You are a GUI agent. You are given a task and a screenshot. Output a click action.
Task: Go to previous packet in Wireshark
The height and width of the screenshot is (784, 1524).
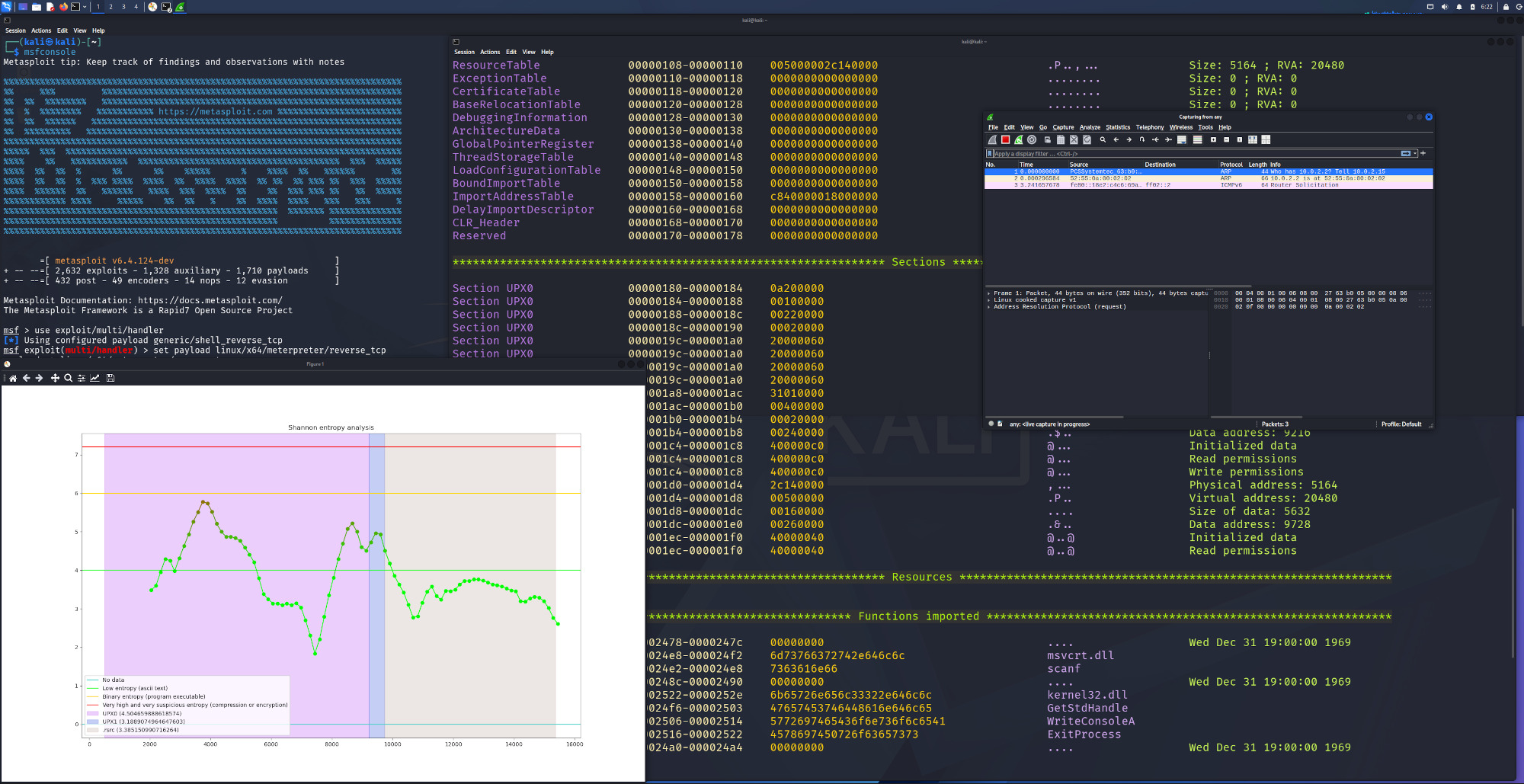[1116, 139]
